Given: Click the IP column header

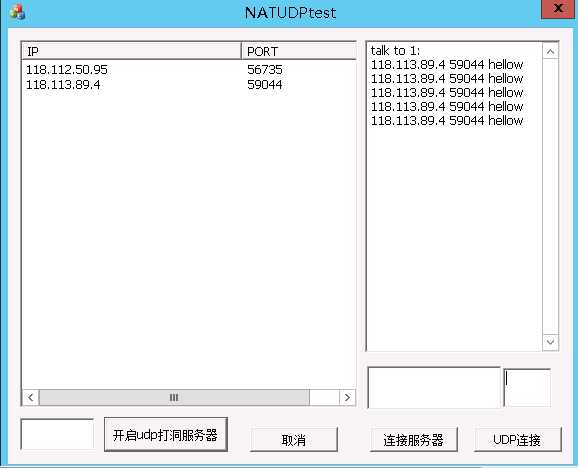Looking at the screenshot, I should point(131,51).
